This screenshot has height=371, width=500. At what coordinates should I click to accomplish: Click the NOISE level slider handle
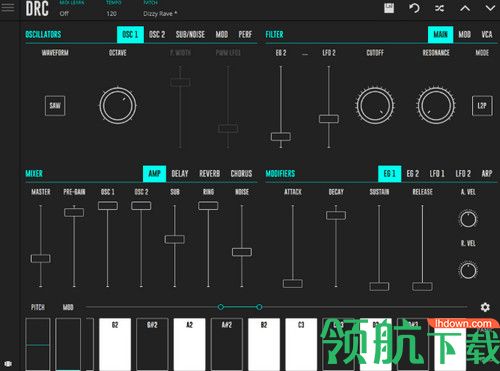[x=242, y=252]
